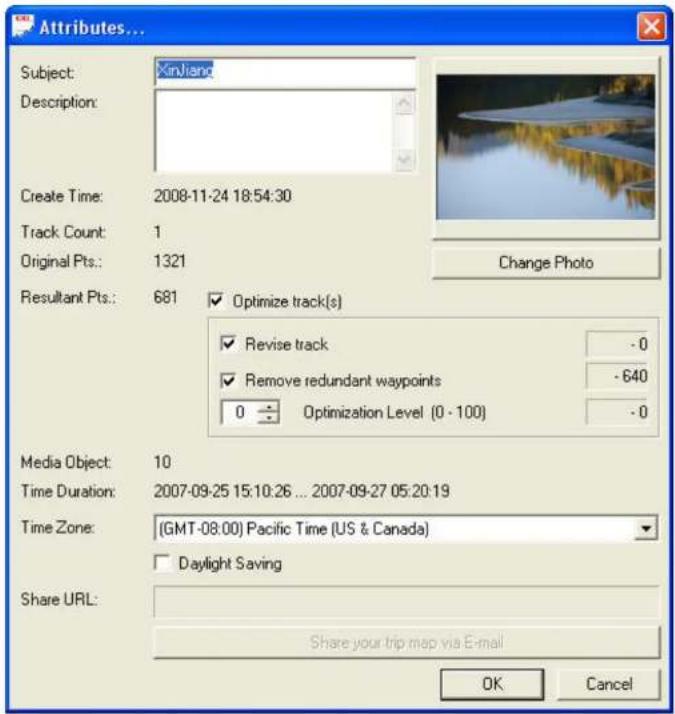Confirm with the OK button

(492, 684)
